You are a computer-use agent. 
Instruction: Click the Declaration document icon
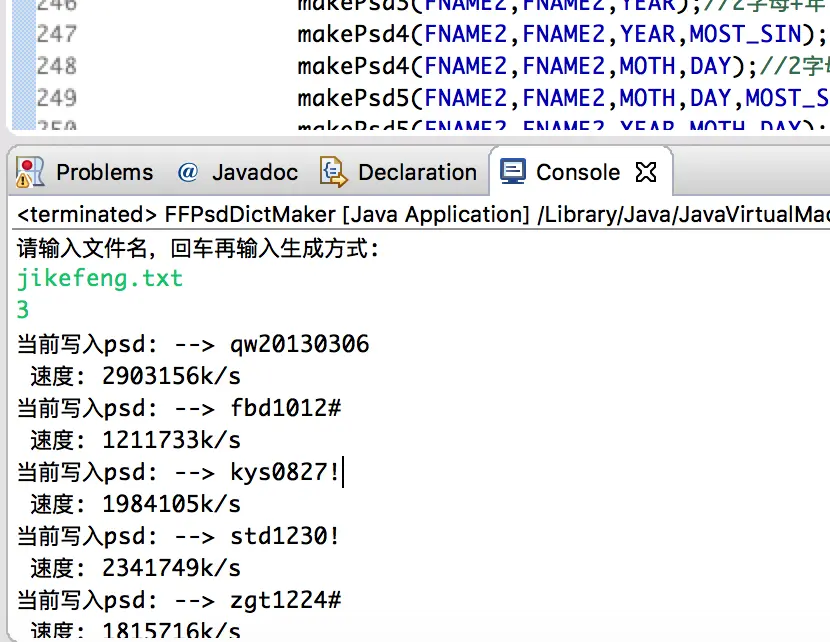333,173
